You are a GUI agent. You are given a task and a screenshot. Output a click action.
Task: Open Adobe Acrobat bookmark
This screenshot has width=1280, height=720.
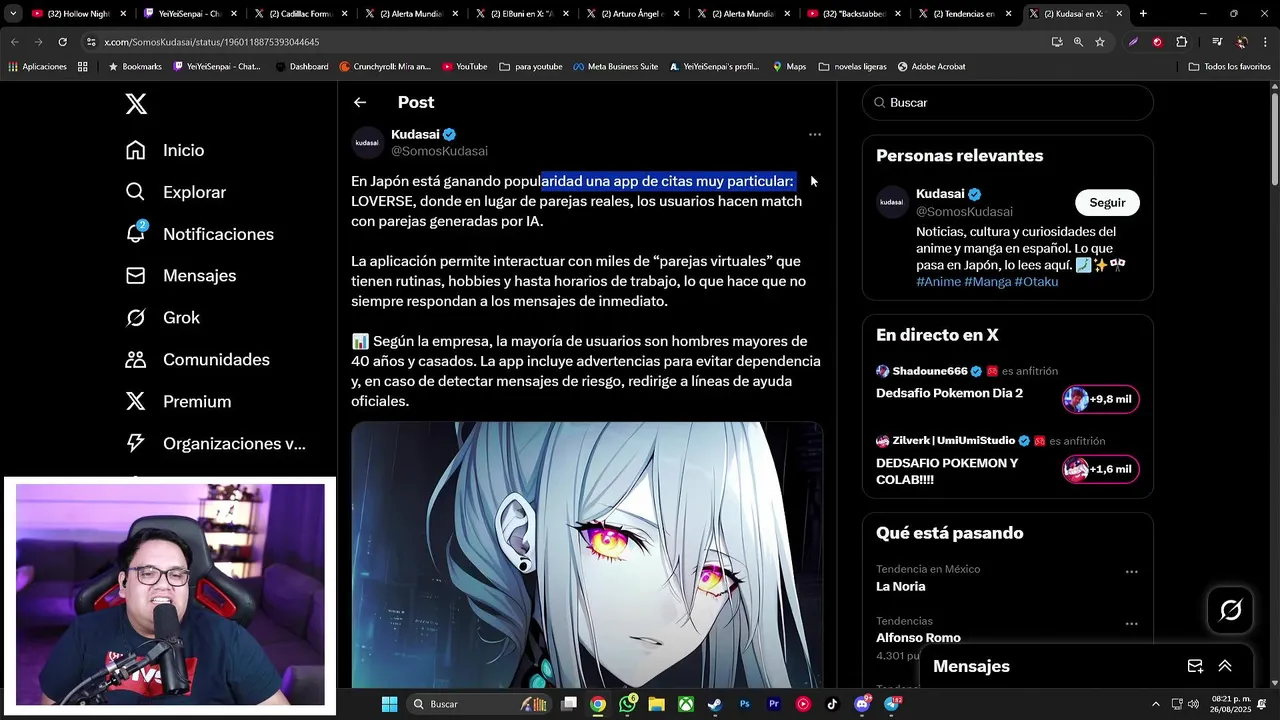click(931, 67)
